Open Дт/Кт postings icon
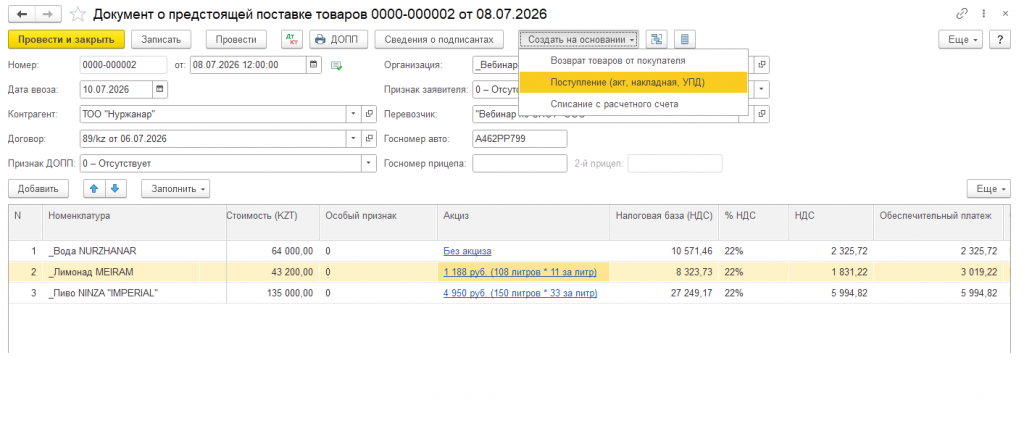 291,39
